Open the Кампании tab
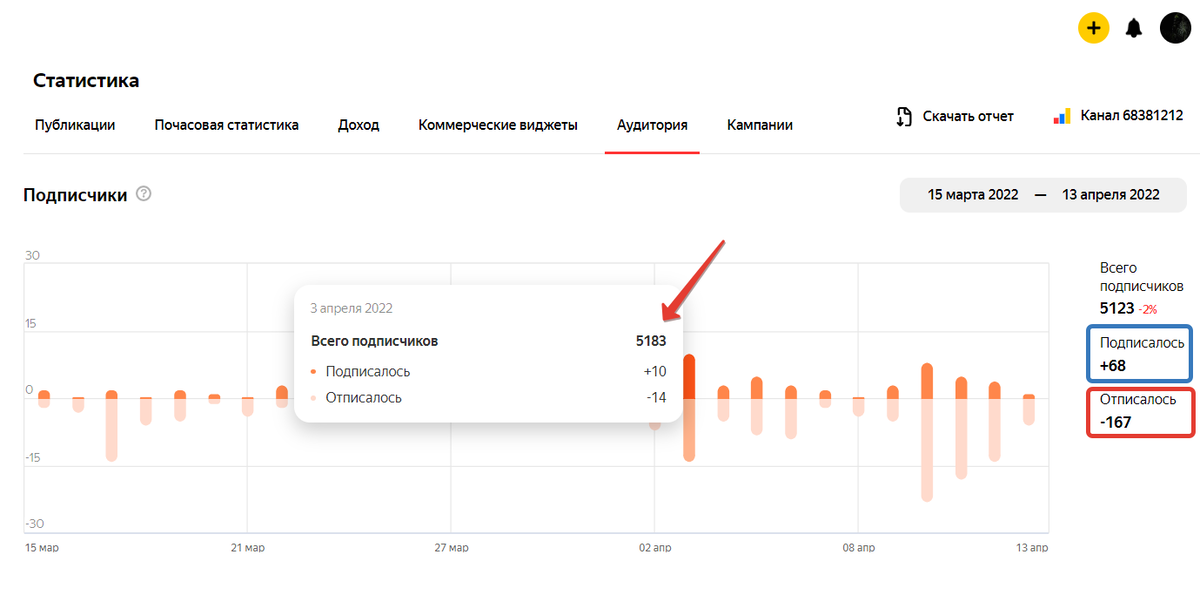This screenshot has height=595, width=1200. coord(760,125)
